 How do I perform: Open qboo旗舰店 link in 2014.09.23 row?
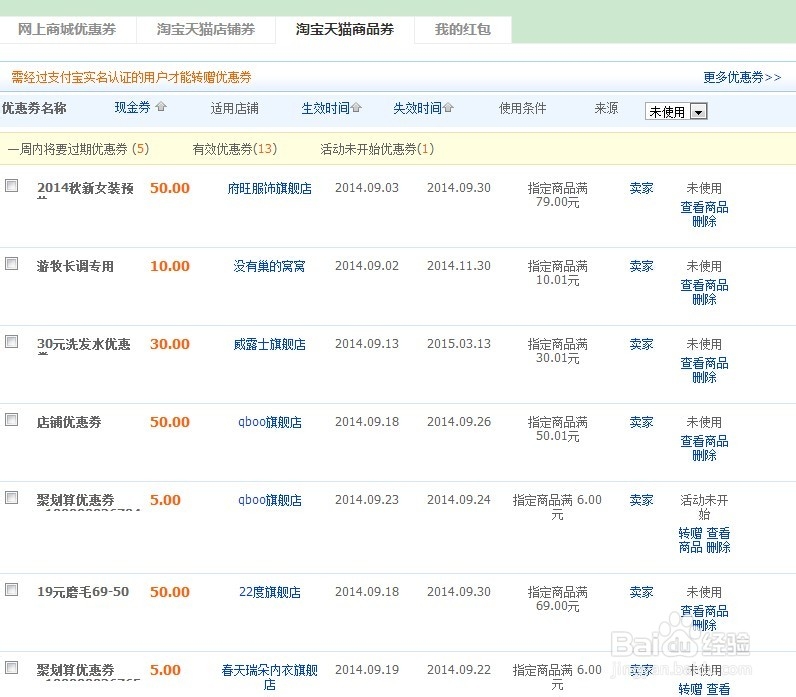tap(270, 500)
